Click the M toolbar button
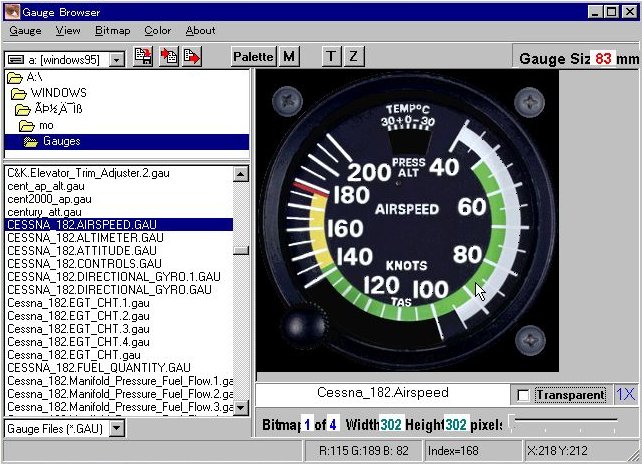642x464 pixels. (x=289, y=56)
